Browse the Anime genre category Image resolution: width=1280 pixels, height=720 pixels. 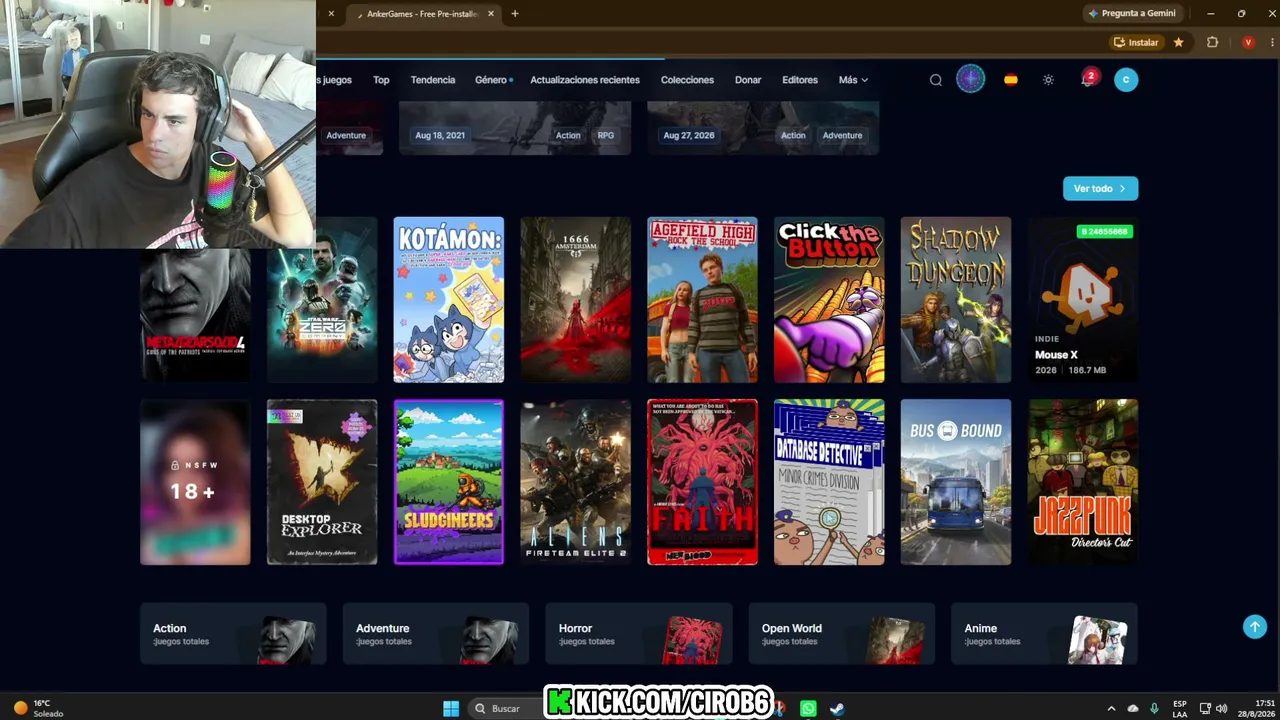click(1045, 634)
